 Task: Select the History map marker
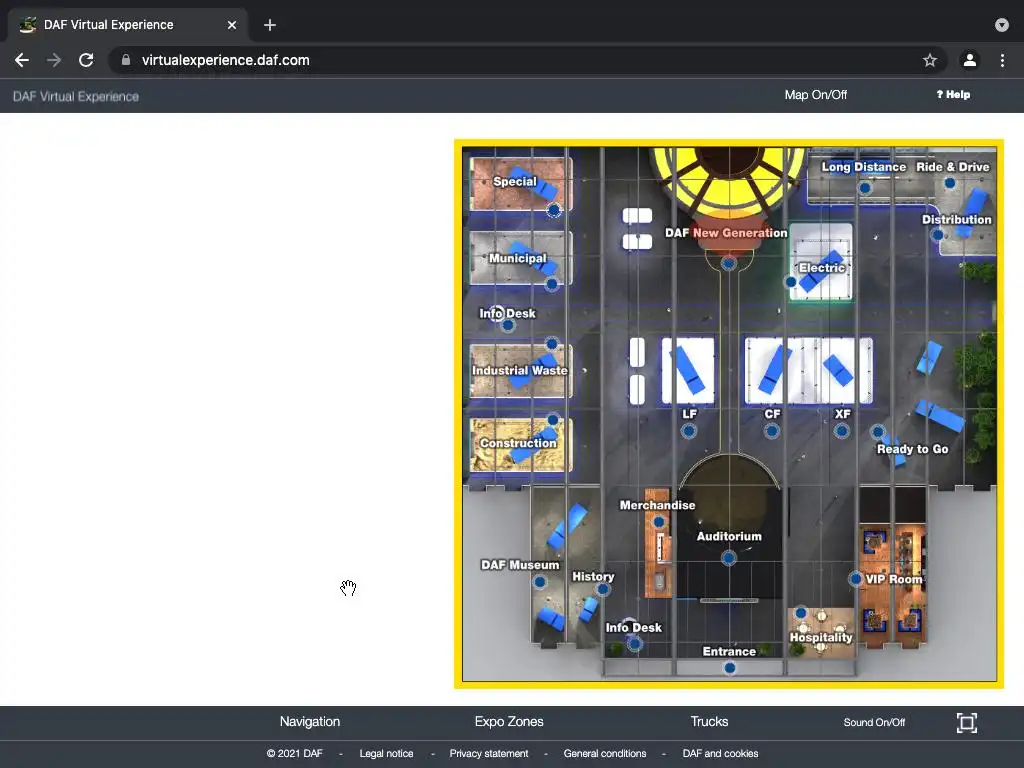603,590
